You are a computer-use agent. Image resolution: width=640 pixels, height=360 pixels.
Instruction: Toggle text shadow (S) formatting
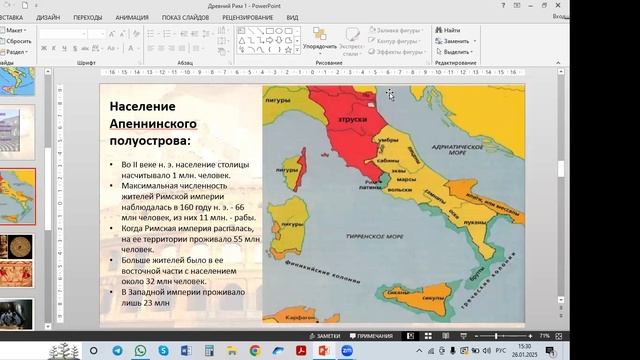coord(75,49)
